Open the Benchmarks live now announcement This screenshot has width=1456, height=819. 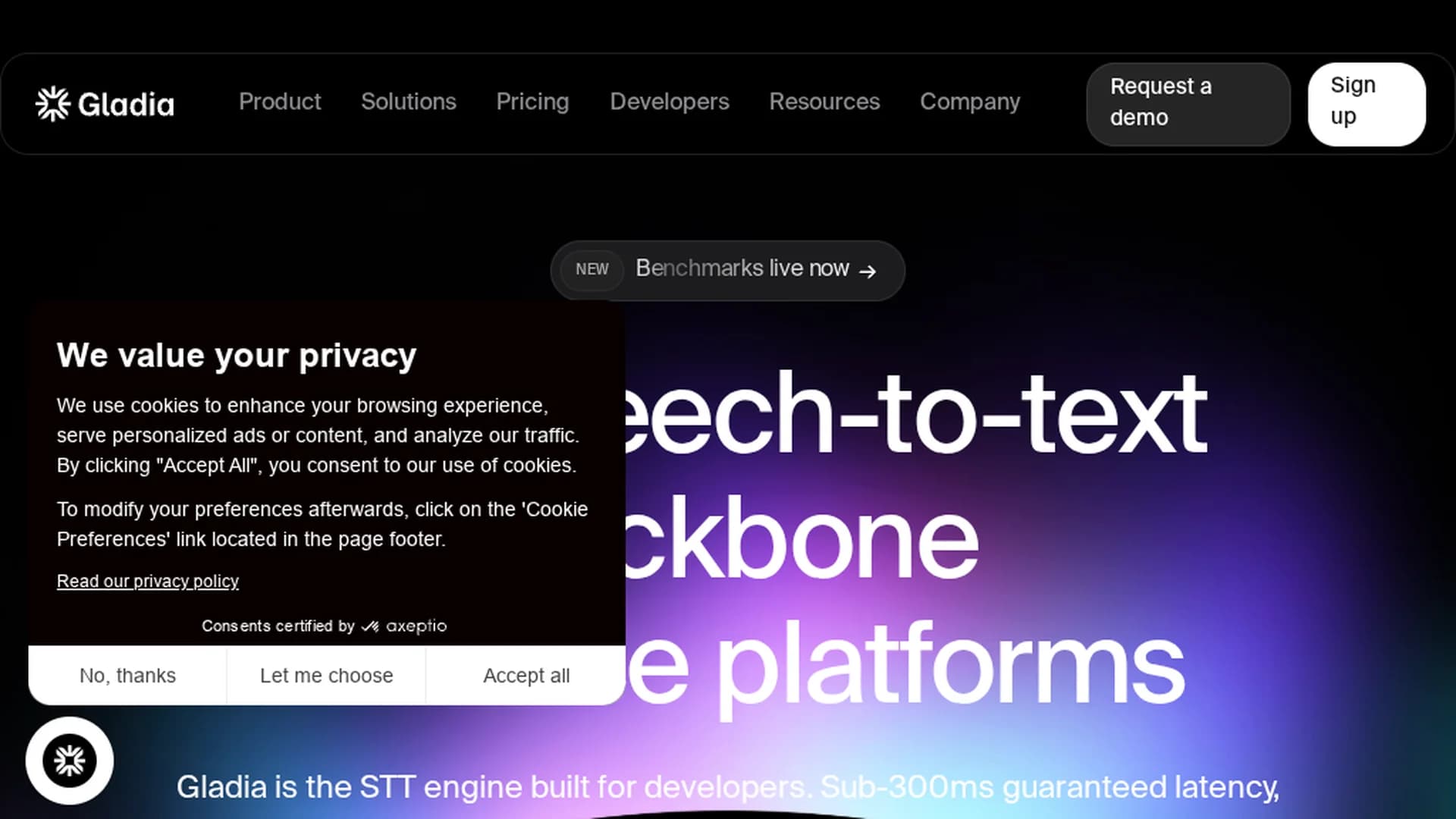(727, 270)
